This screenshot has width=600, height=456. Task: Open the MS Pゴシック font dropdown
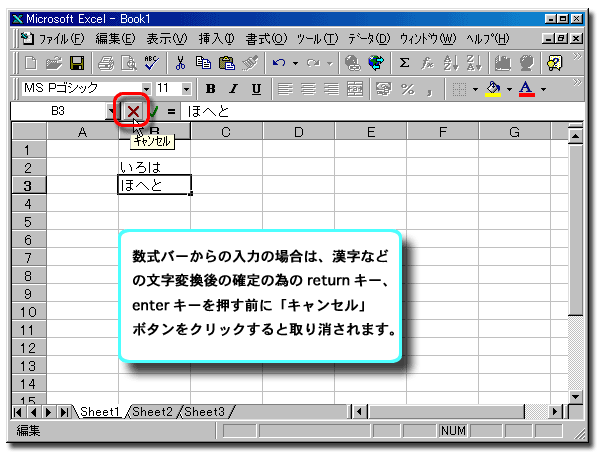pyautogui.click(x=146, y=89)
